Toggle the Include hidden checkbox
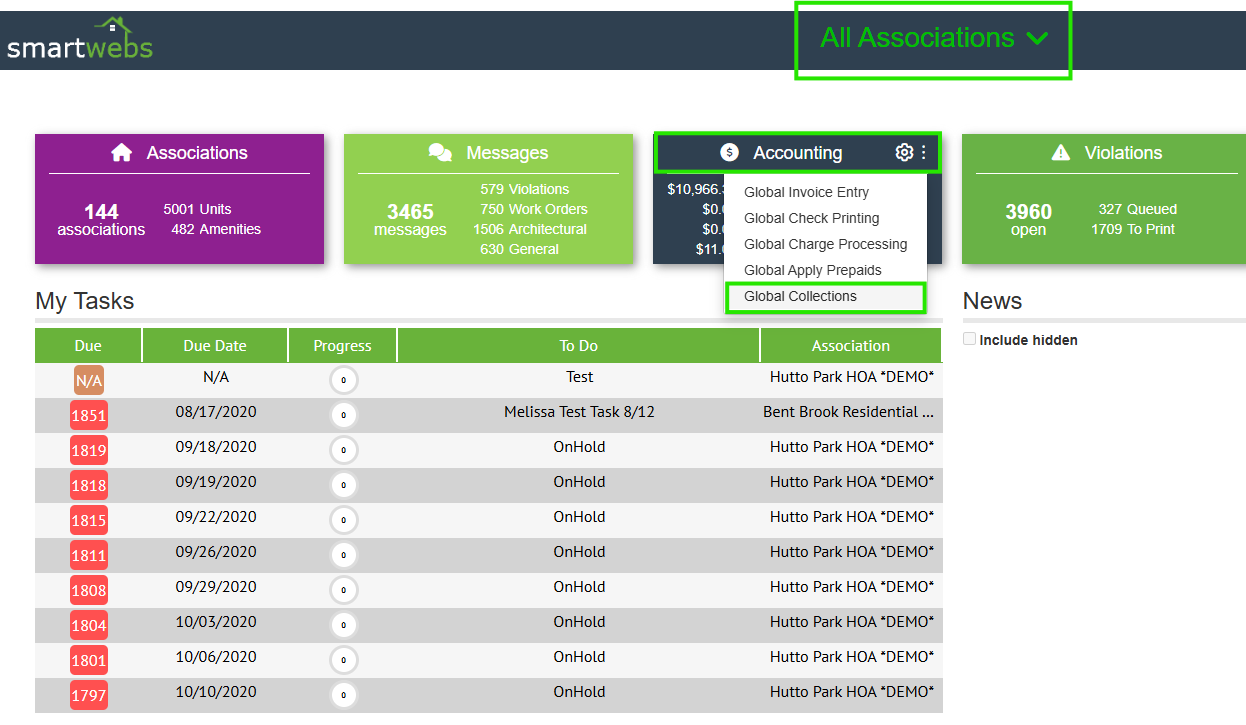Screen dimensions: 1246x725 point(969,340)
